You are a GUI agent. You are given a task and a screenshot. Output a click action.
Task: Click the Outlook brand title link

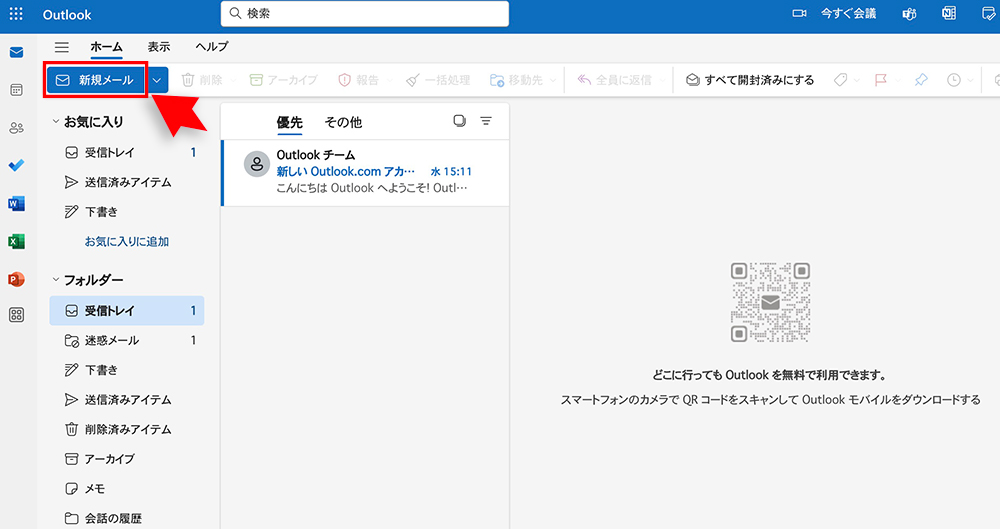(67, 14)
